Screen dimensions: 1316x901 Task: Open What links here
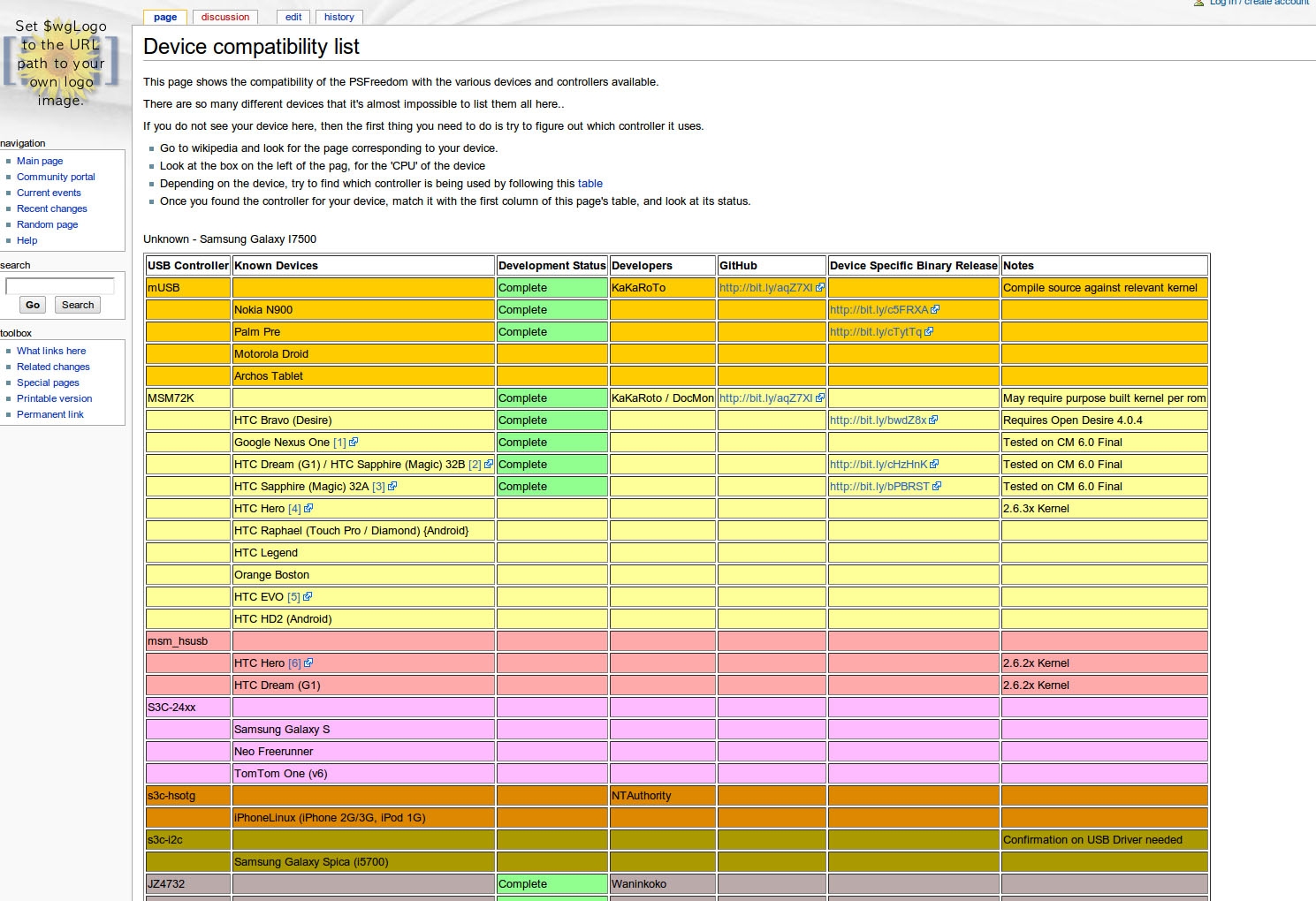tap(51, 351)
